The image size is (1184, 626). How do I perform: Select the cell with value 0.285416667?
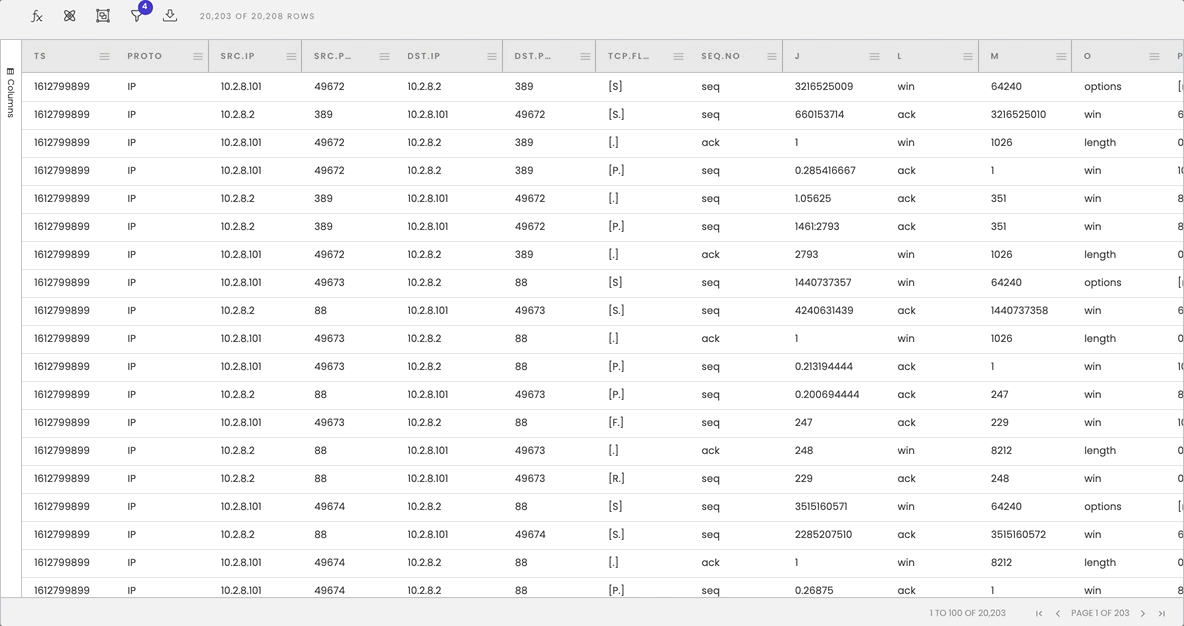point(825,171)
